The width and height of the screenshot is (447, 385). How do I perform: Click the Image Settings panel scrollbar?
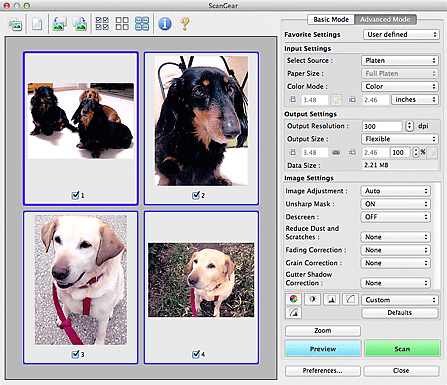tap(437, 235)
